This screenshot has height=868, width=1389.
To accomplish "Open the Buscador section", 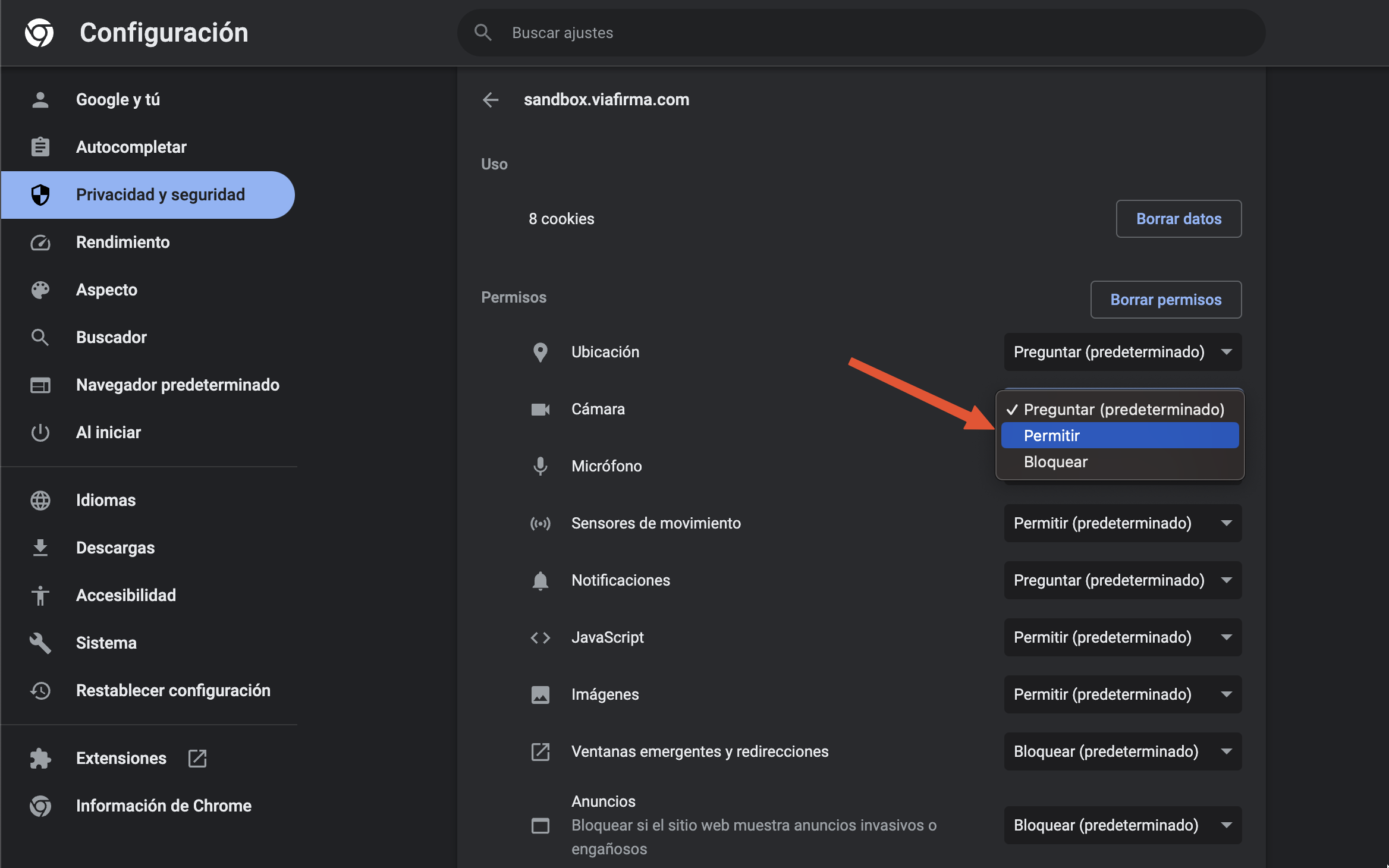I will coord(149,338).
